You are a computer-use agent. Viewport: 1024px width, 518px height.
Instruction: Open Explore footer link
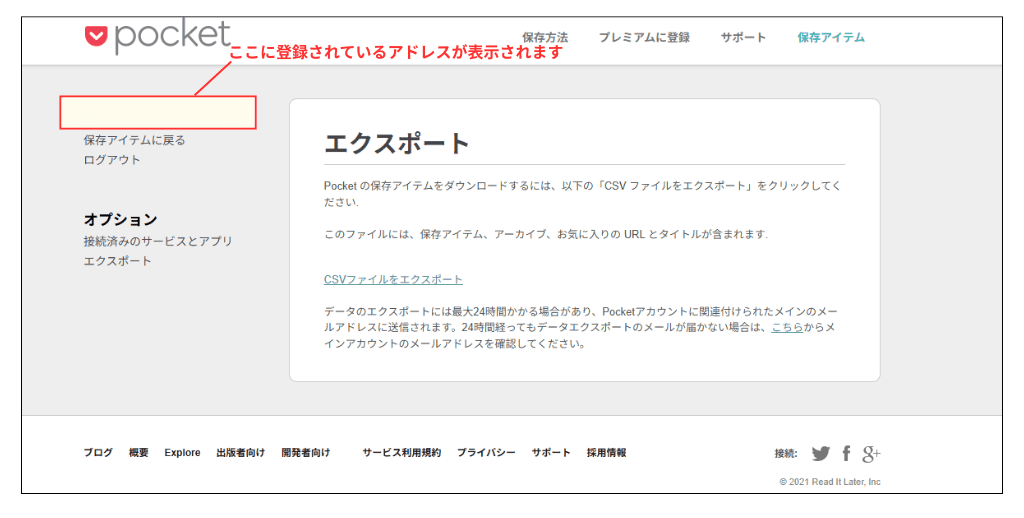(182, 452)
